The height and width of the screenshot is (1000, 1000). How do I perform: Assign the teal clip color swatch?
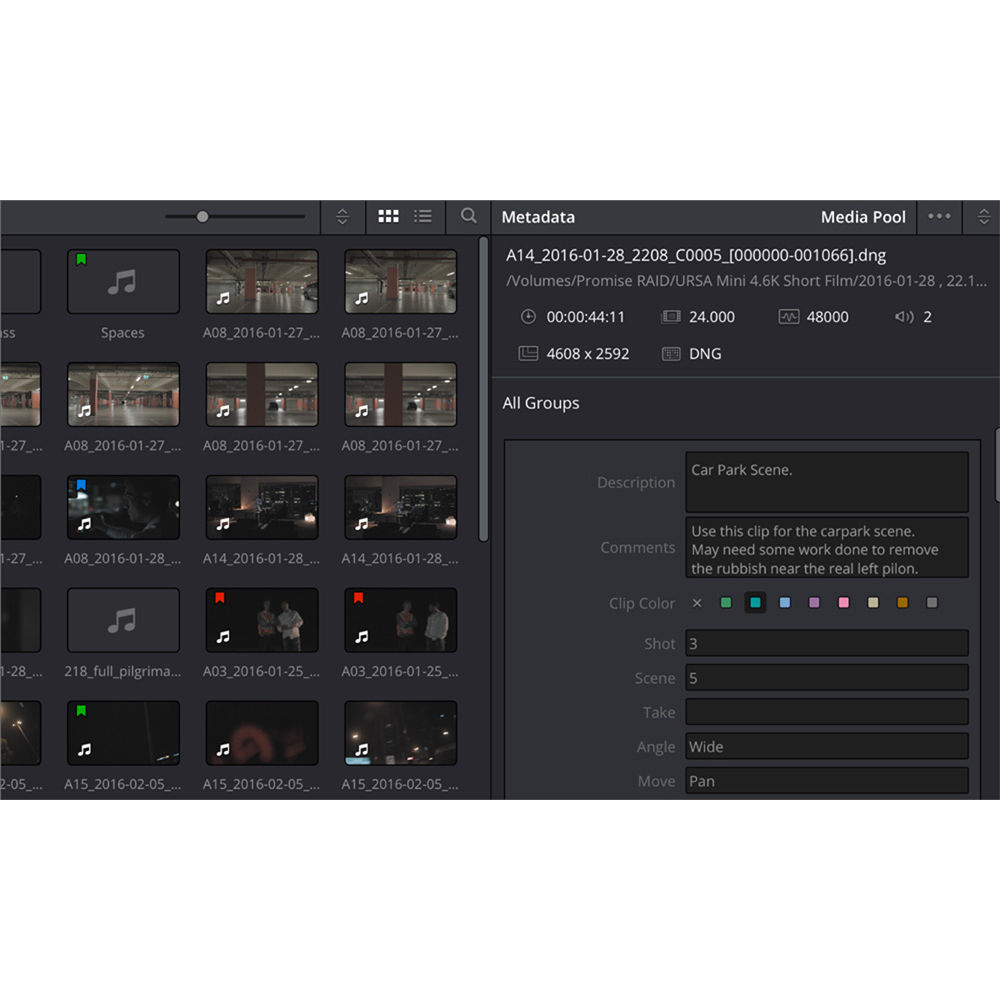pyautogui.click(x=755, y=603)
